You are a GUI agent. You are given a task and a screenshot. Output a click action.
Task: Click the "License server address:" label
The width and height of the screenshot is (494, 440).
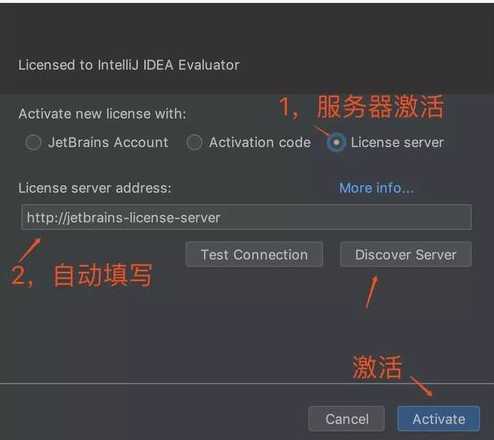tap(95, 188)
